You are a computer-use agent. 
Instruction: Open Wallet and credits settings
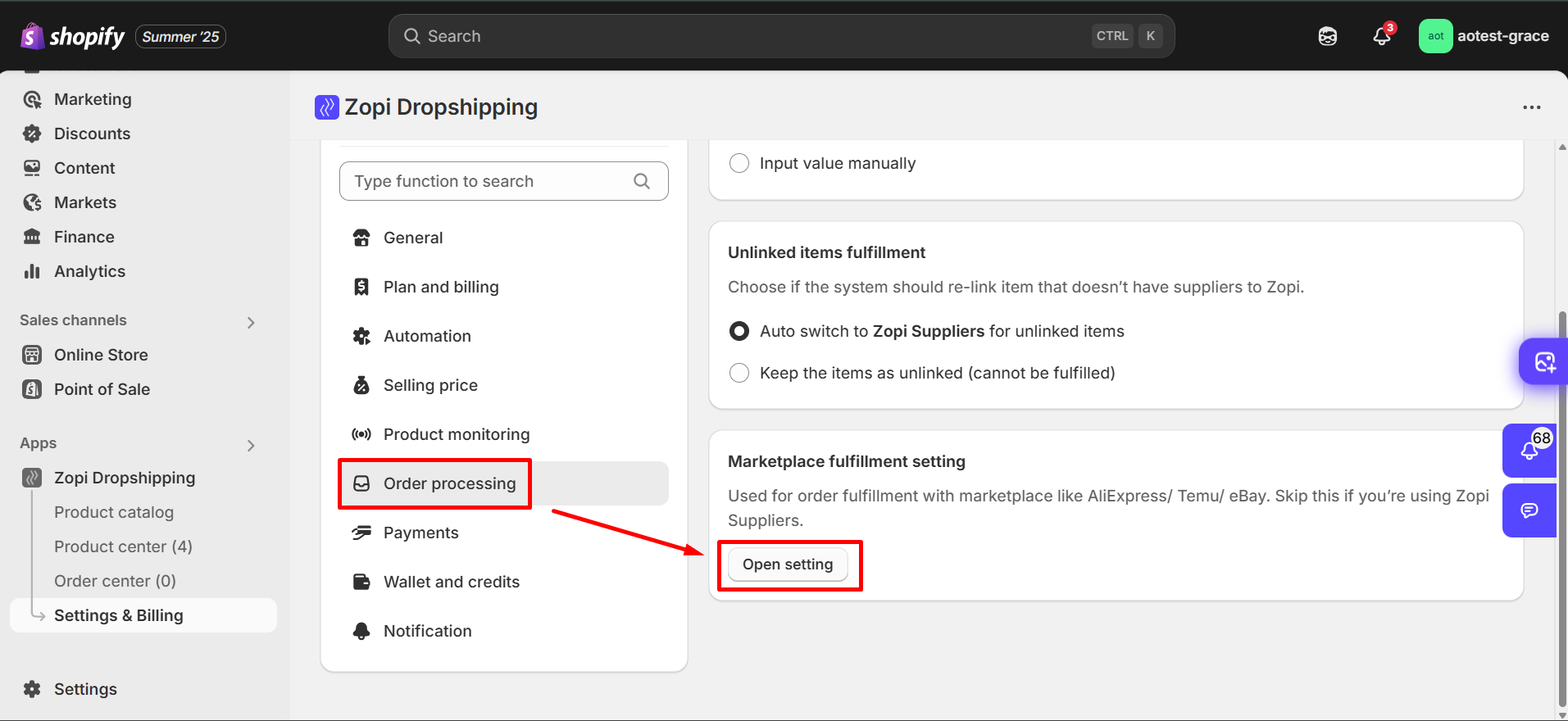[x=503, y=582]
